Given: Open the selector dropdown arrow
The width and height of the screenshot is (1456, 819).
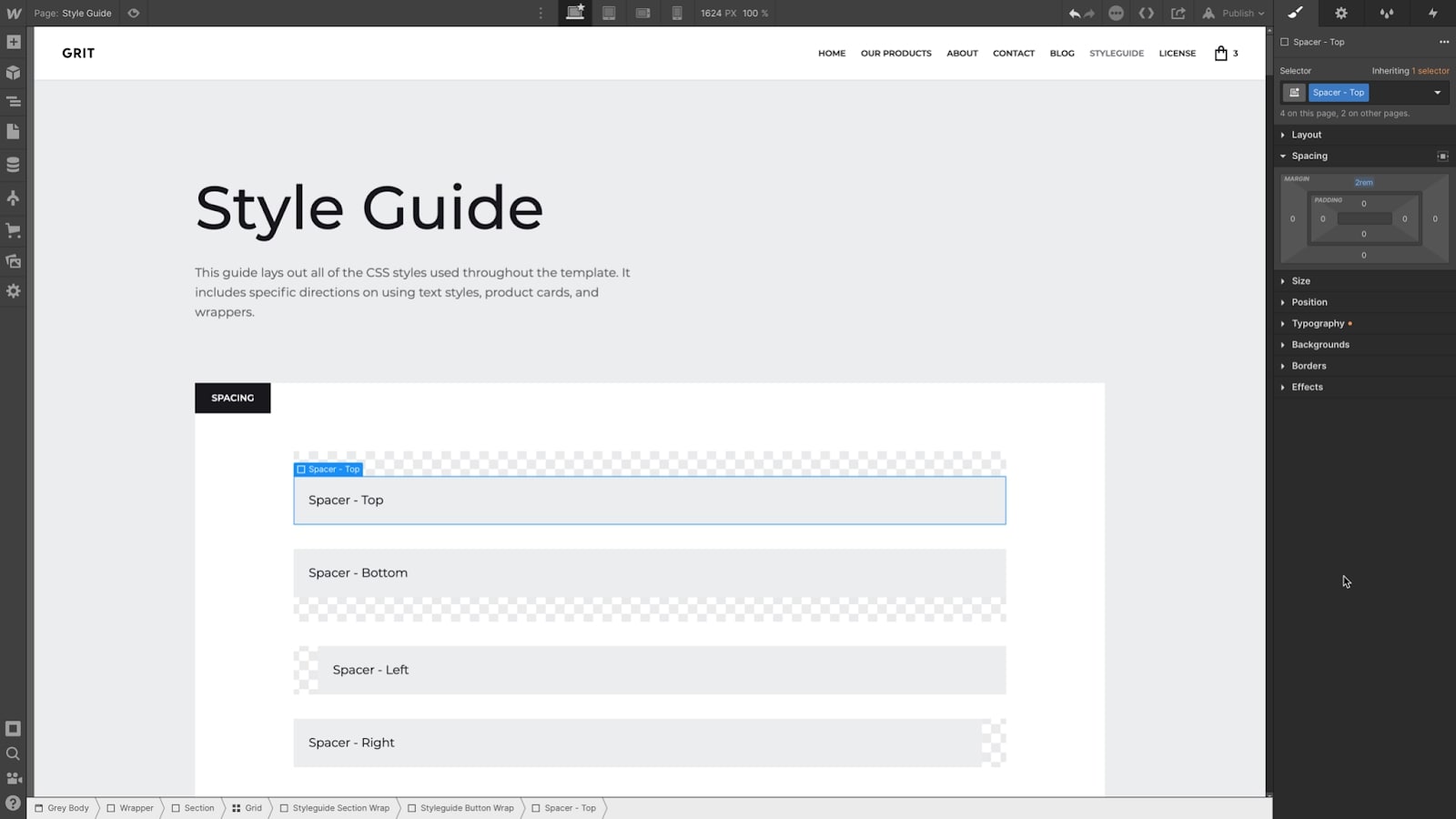Looking at the screenshot, I should [x=1438, y=93].
